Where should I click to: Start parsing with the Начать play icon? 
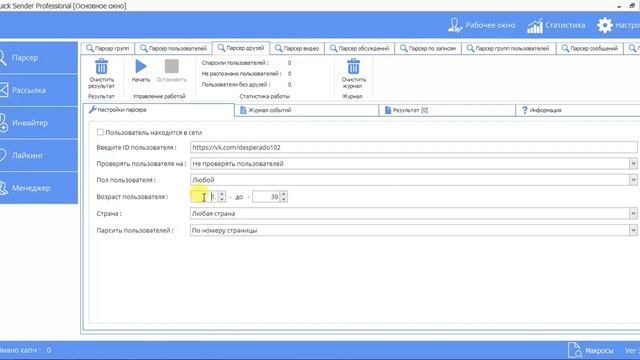[x=141, y=66]
